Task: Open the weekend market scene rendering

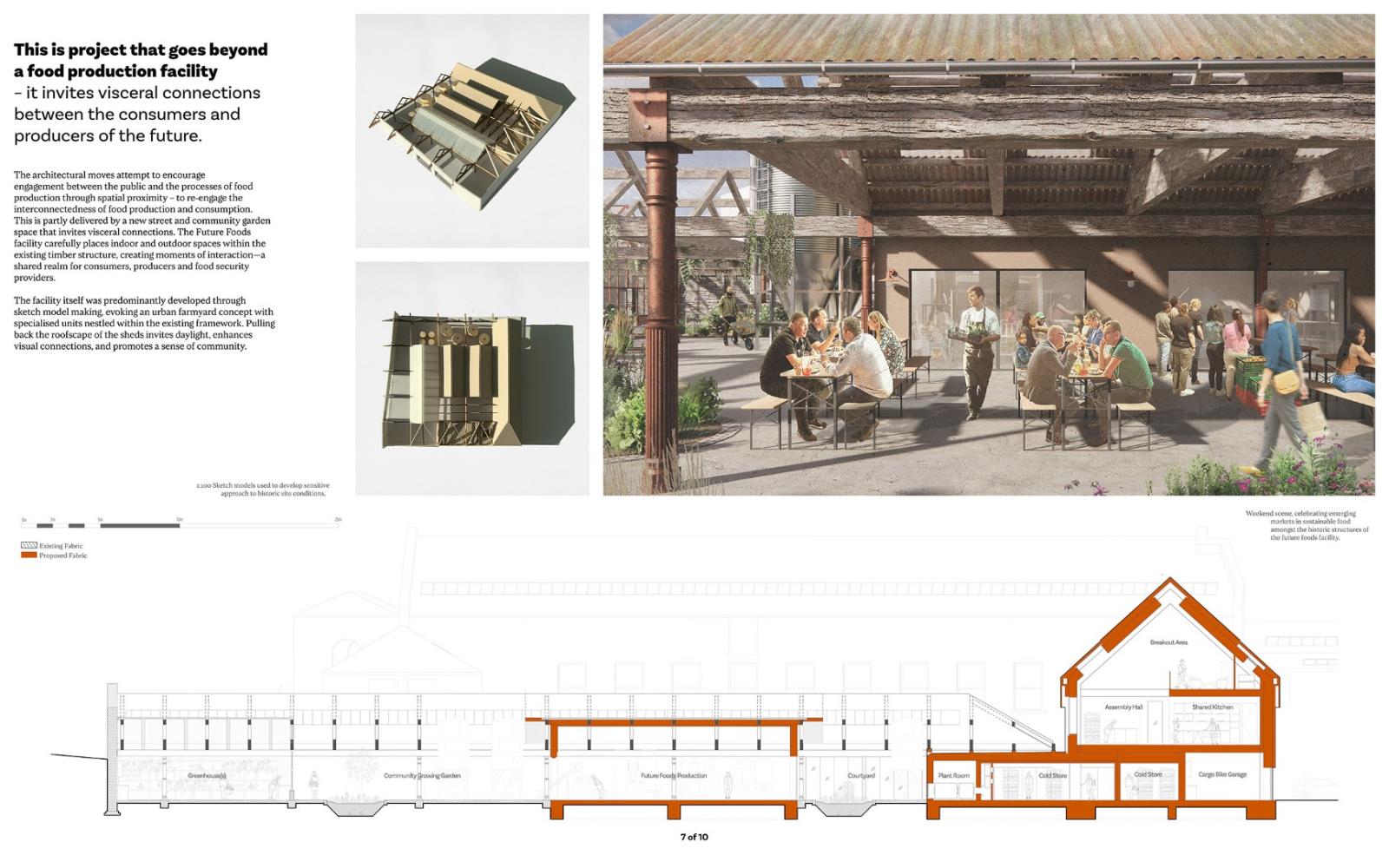Action: coord(988,254)
